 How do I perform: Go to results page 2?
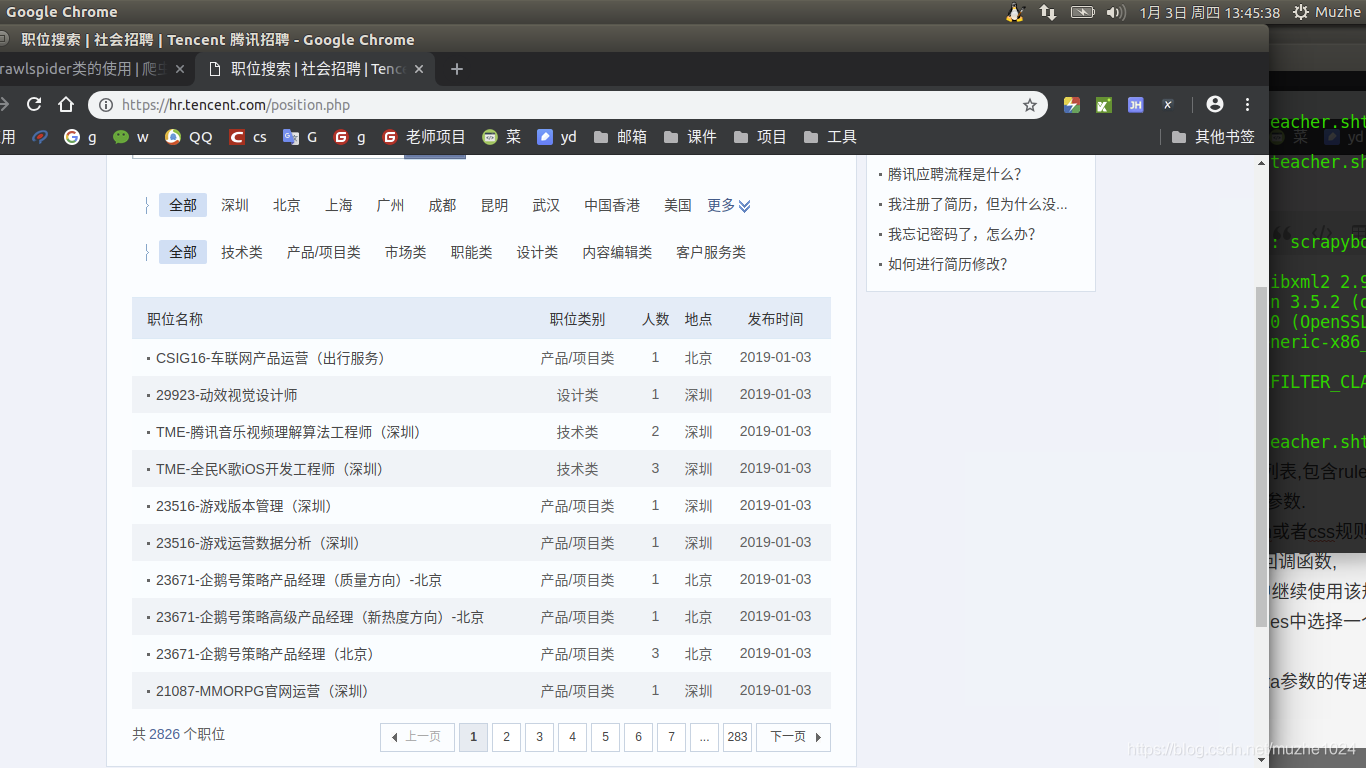coord(506,737)
